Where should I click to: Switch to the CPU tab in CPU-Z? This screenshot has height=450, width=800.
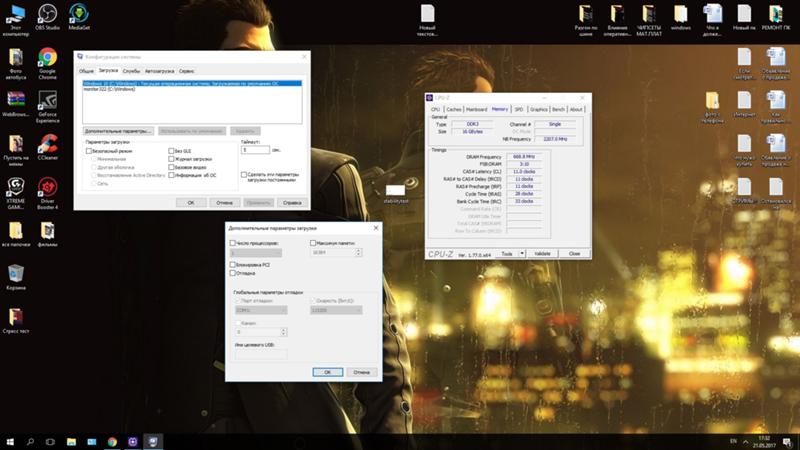click(435, 109)
